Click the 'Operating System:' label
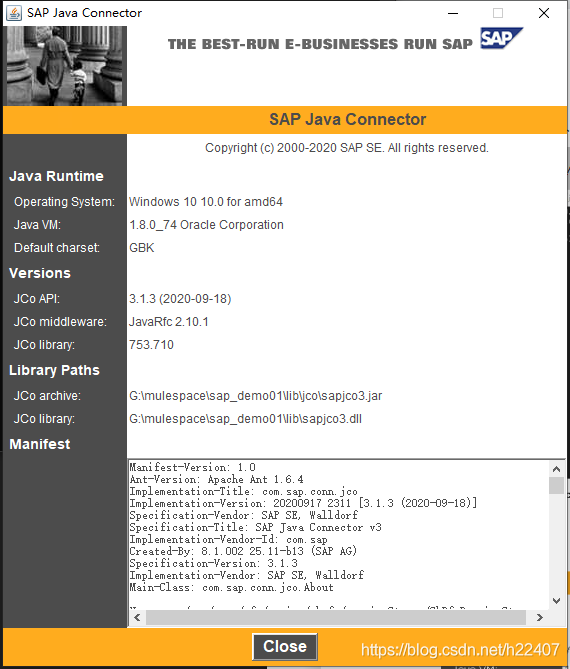The height and width of the screenshot is (669, 570). [64, 201]
